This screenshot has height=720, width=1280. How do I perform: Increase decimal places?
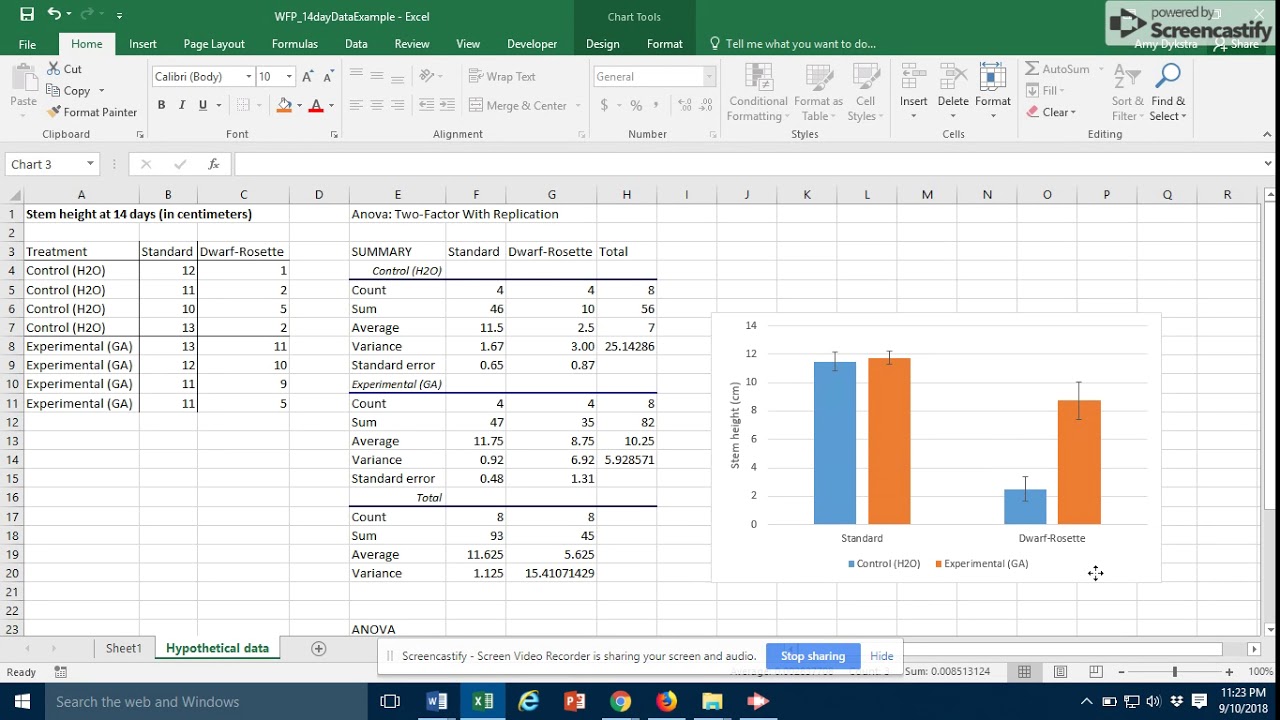[683, 105]
